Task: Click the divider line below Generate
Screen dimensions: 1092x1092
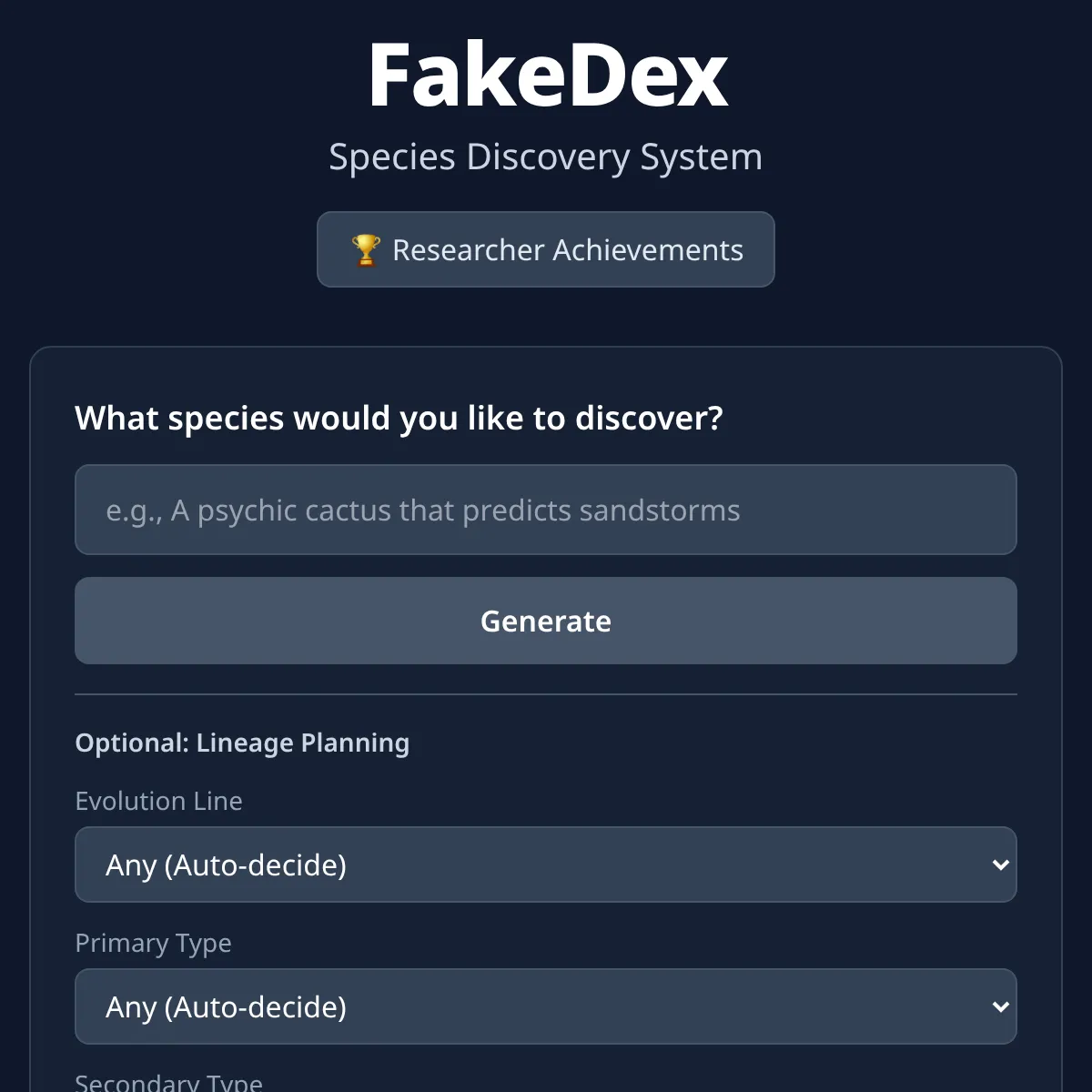Action: [x=546, y=694]
